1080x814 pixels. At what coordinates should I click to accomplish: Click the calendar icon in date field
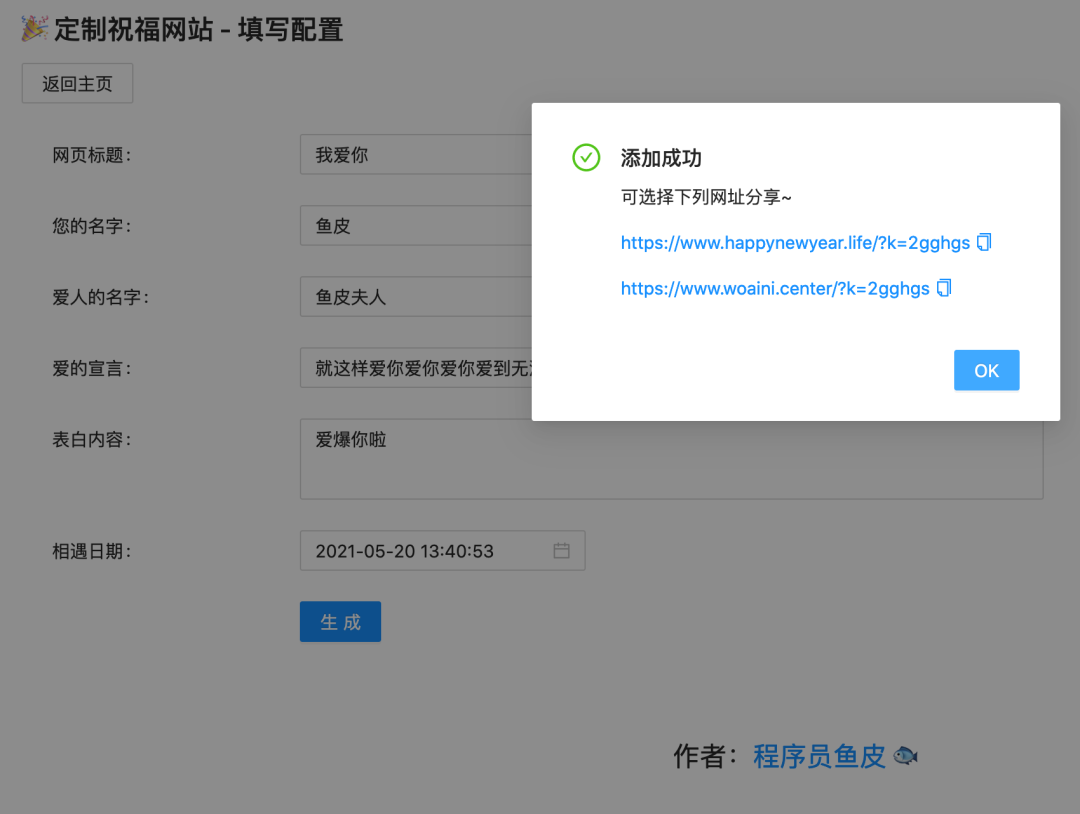pyautogui.click(x=561, y=551)
